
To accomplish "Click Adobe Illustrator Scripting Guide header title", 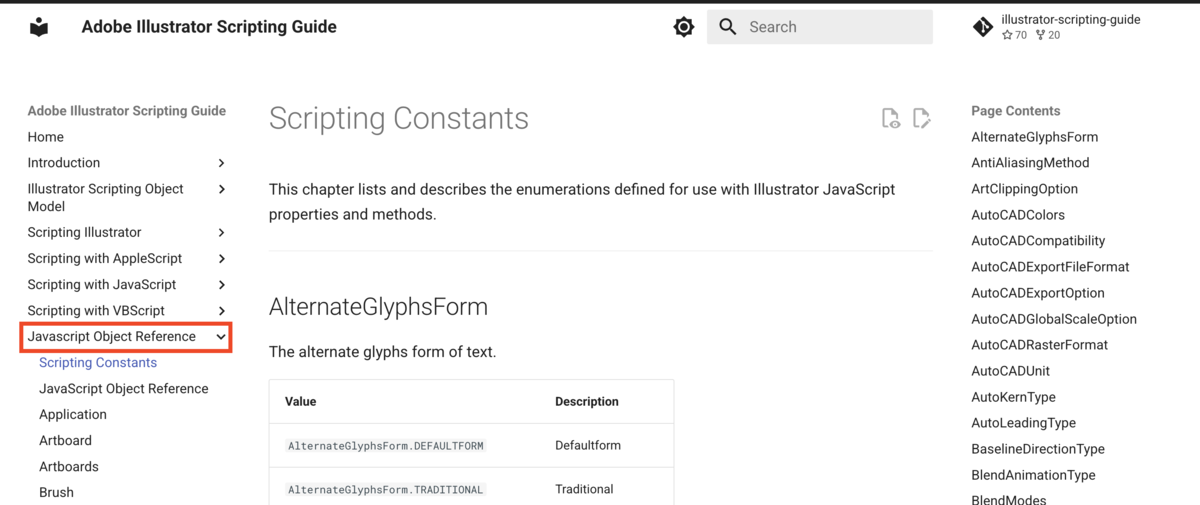I will (x=209, y=27).
